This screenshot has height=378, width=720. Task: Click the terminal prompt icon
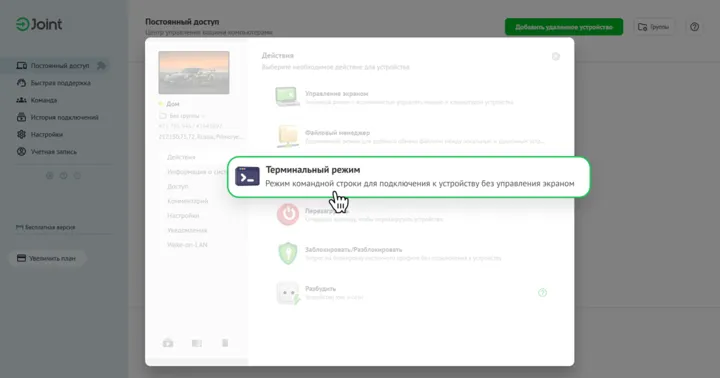point(248,176)
